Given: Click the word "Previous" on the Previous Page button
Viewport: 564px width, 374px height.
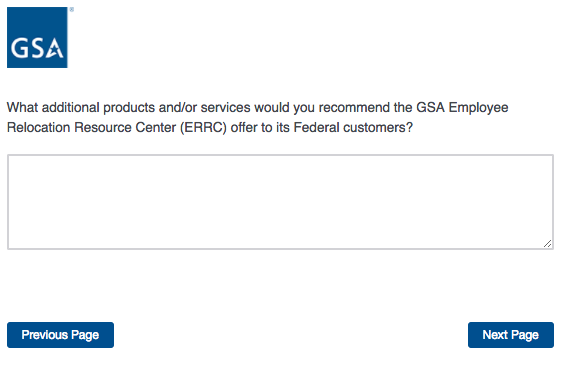Looking at the screenshot, I should [45, 335].
